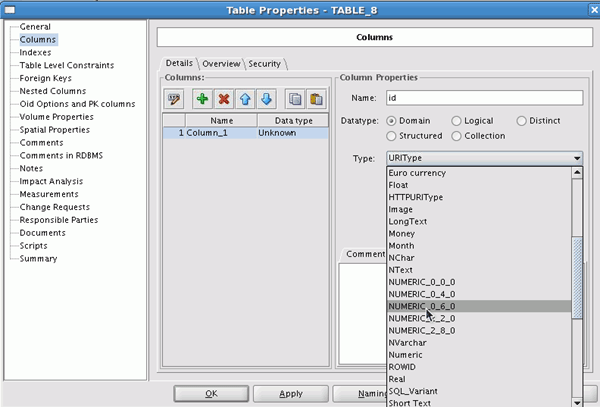Click the OK button
Image resolution: width=600 pixels, height=407 pixels.
click(211, 394)
